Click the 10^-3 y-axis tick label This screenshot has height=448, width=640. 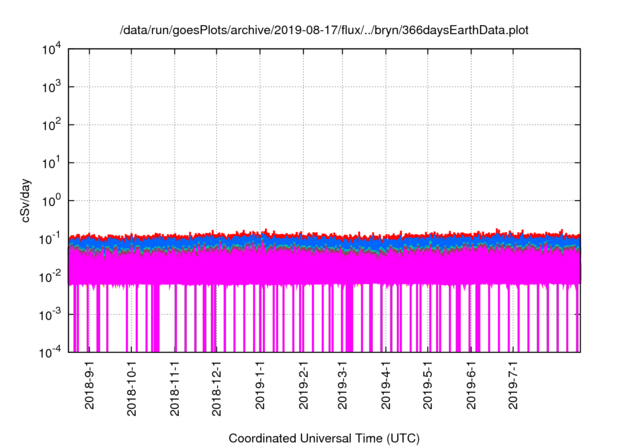(50, 315)
